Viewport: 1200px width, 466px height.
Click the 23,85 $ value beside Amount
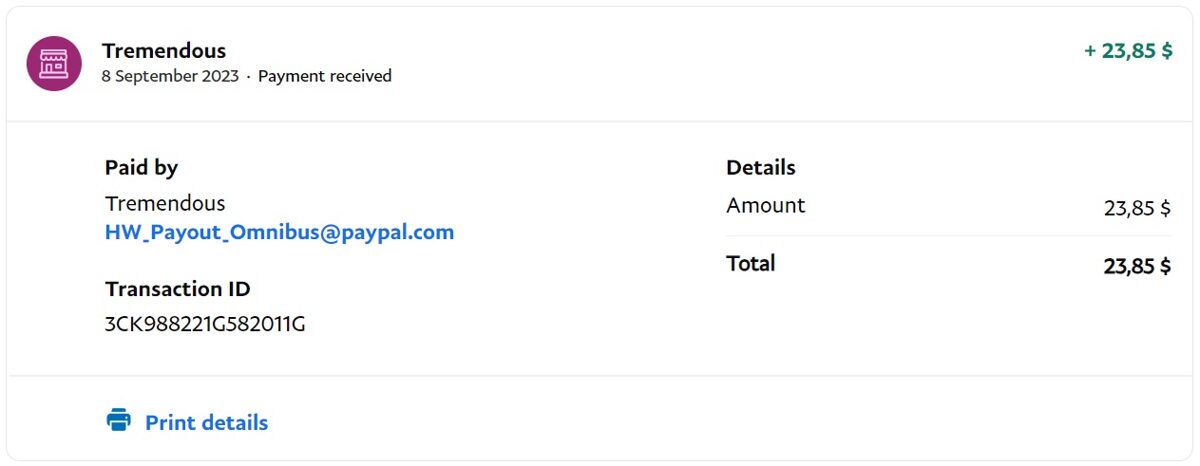click(x=1137, y=209)
